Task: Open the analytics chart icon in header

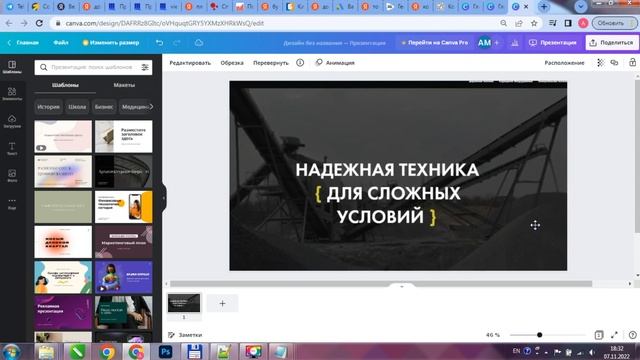Action: point(515,42)
